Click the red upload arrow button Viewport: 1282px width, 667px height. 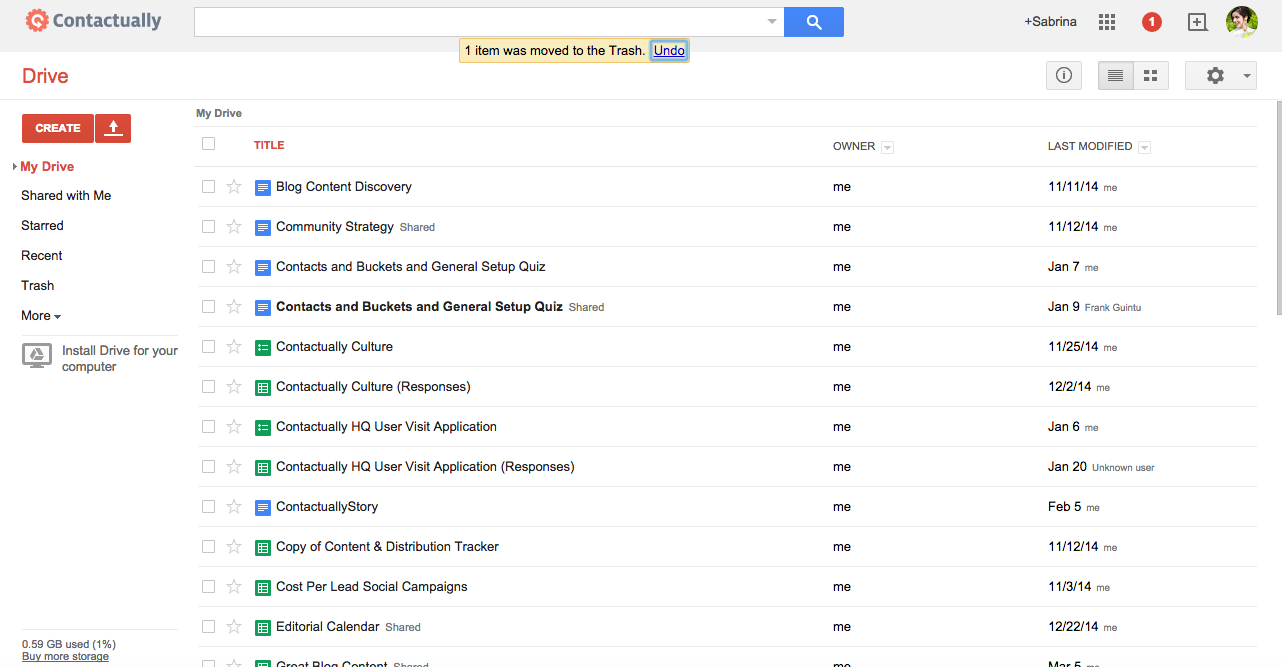[113, 128]
